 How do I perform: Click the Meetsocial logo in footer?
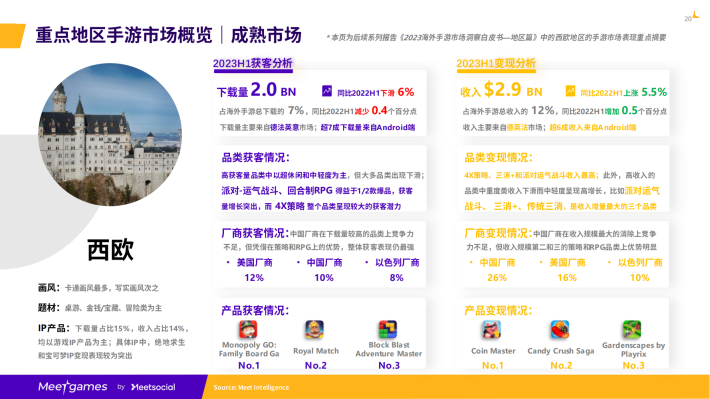(x=153, y=387)
